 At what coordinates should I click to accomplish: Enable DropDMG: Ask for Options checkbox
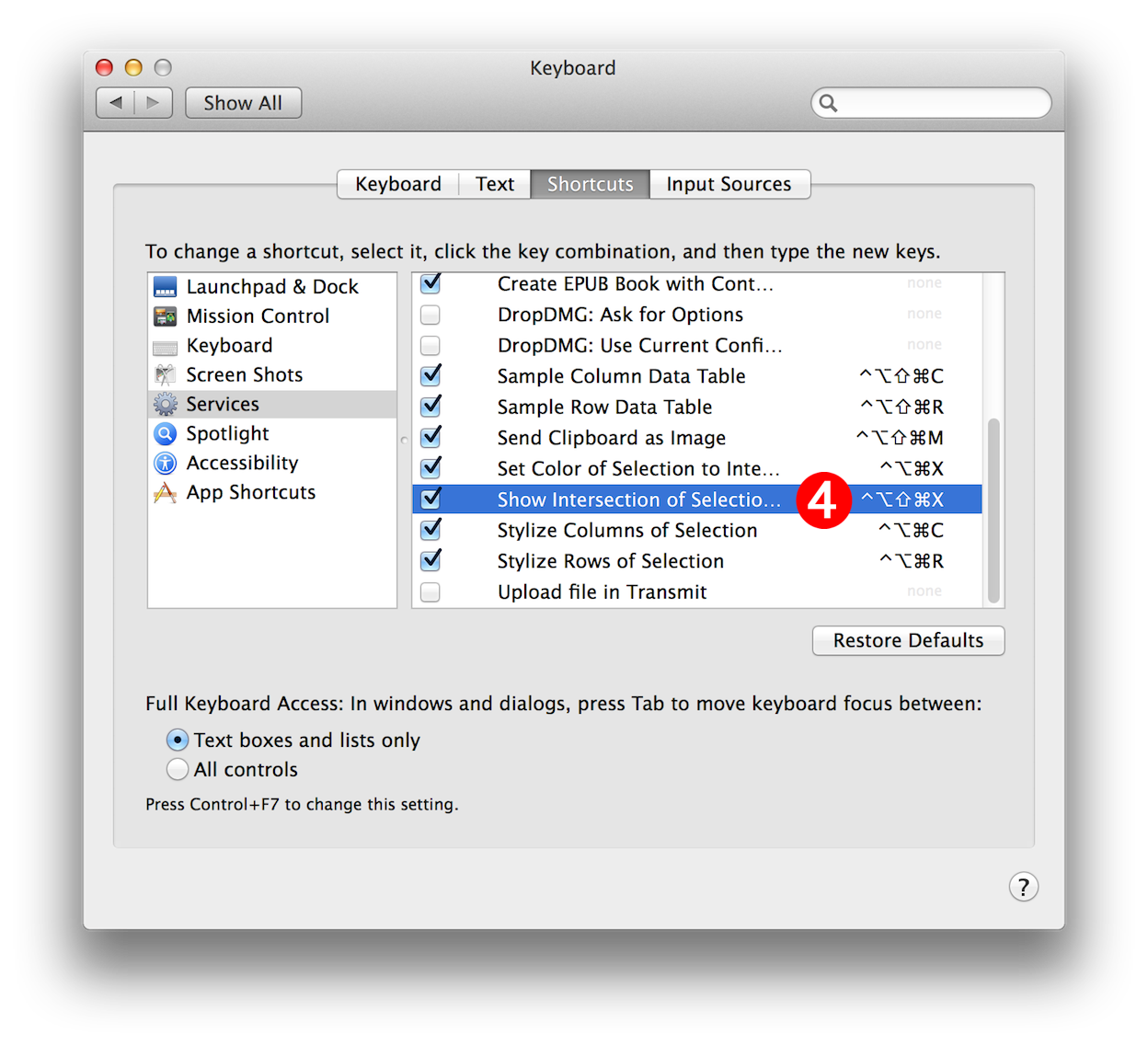coord(430,315)
